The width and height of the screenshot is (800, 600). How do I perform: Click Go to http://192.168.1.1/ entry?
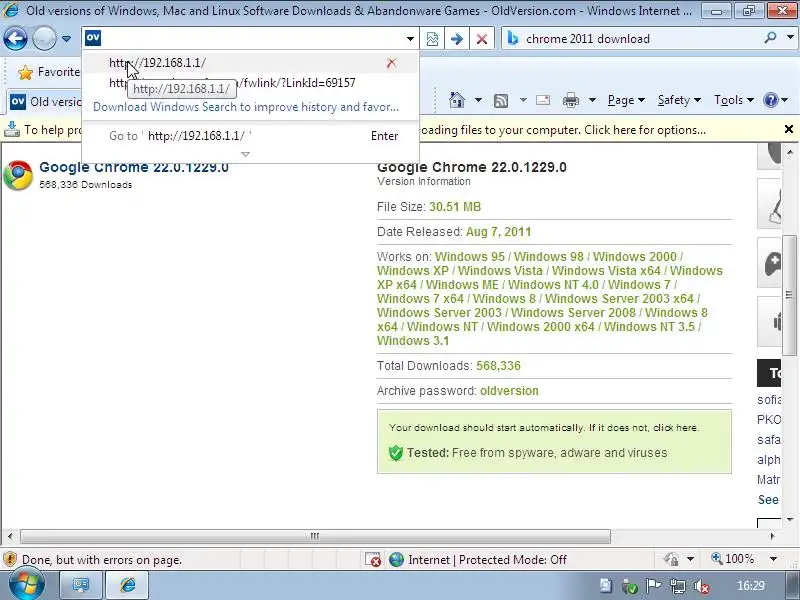click(x=249, y=136)
